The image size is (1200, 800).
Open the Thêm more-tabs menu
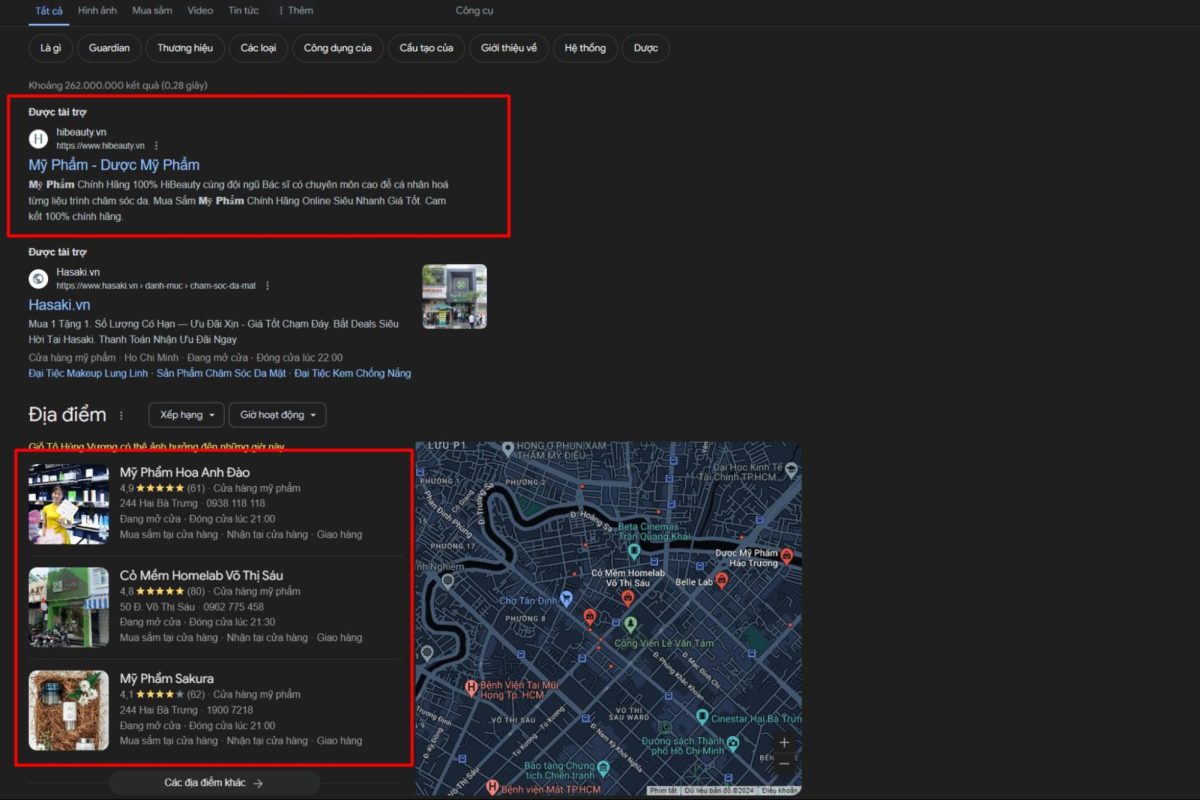[x=295, y=11]
